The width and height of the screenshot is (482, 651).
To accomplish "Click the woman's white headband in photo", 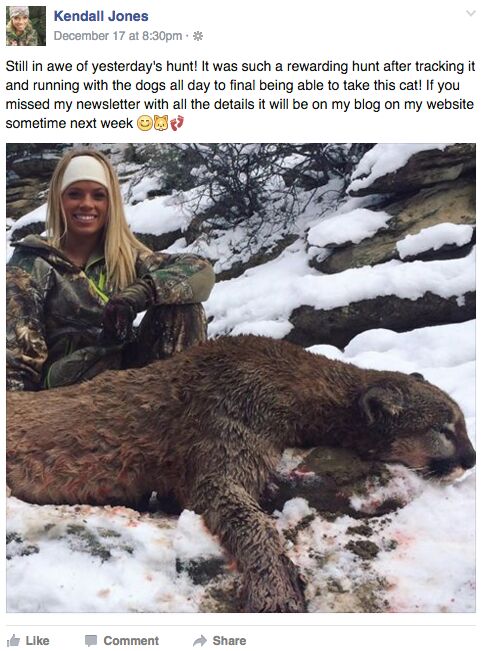I will click(x=85, y=172).
